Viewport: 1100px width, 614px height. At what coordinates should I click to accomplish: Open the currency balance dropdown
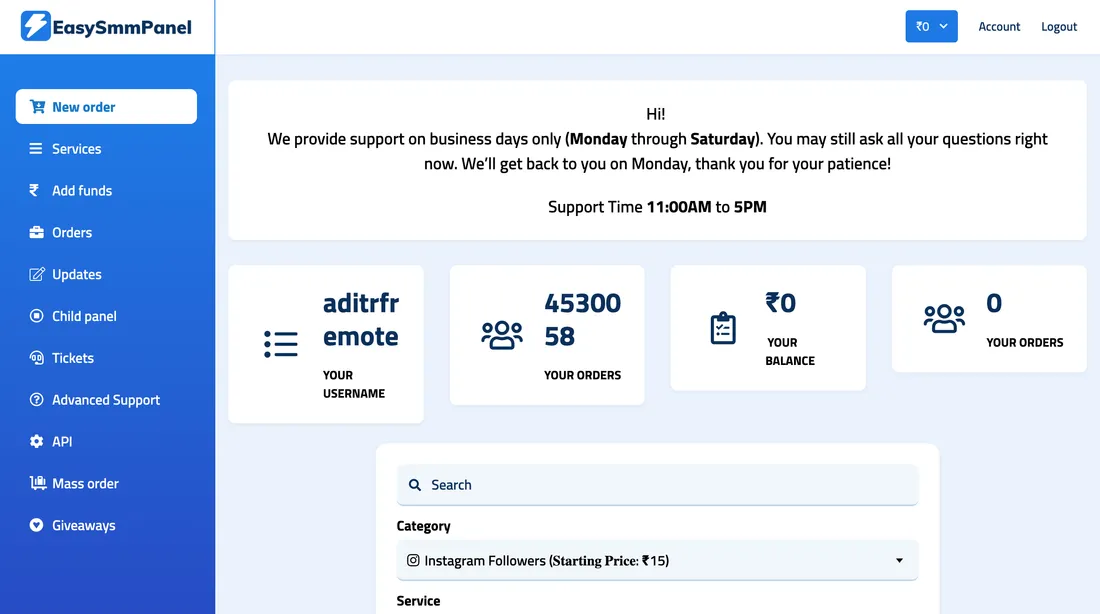931,26
